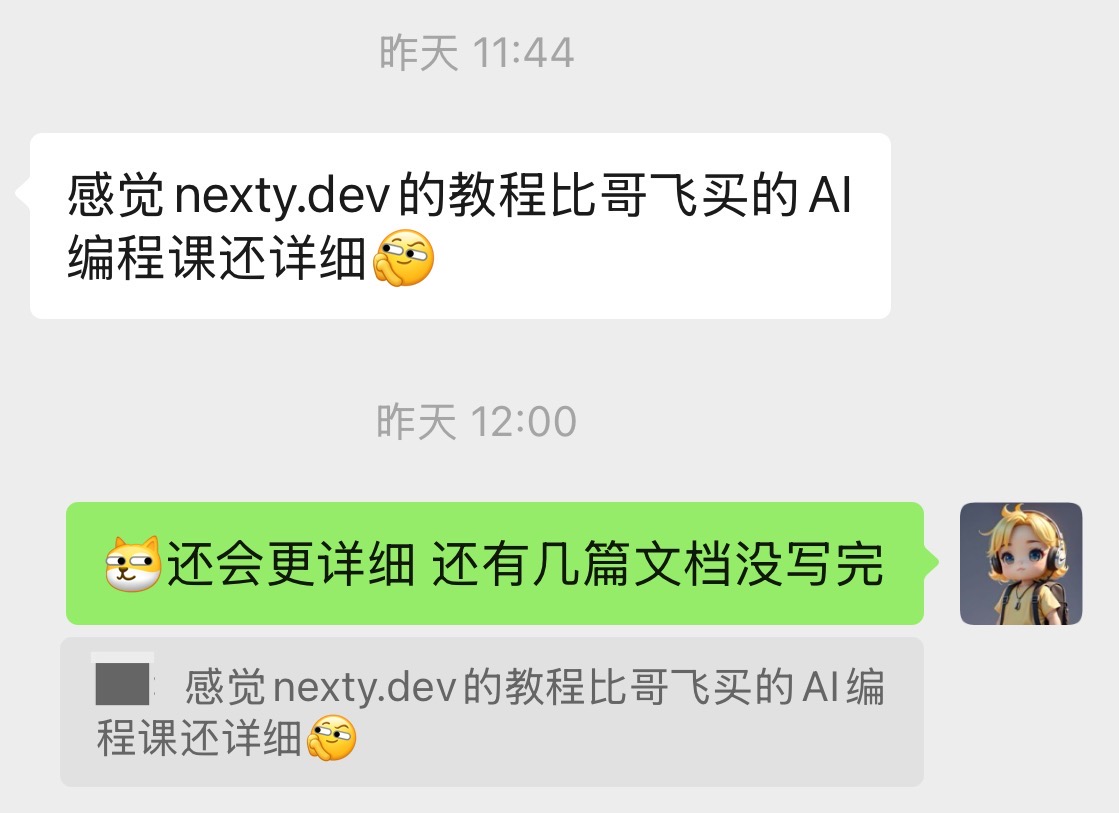1119x813 pixels.
Task: Click the redacted sender name block in quote
Action: click(123, 683)
